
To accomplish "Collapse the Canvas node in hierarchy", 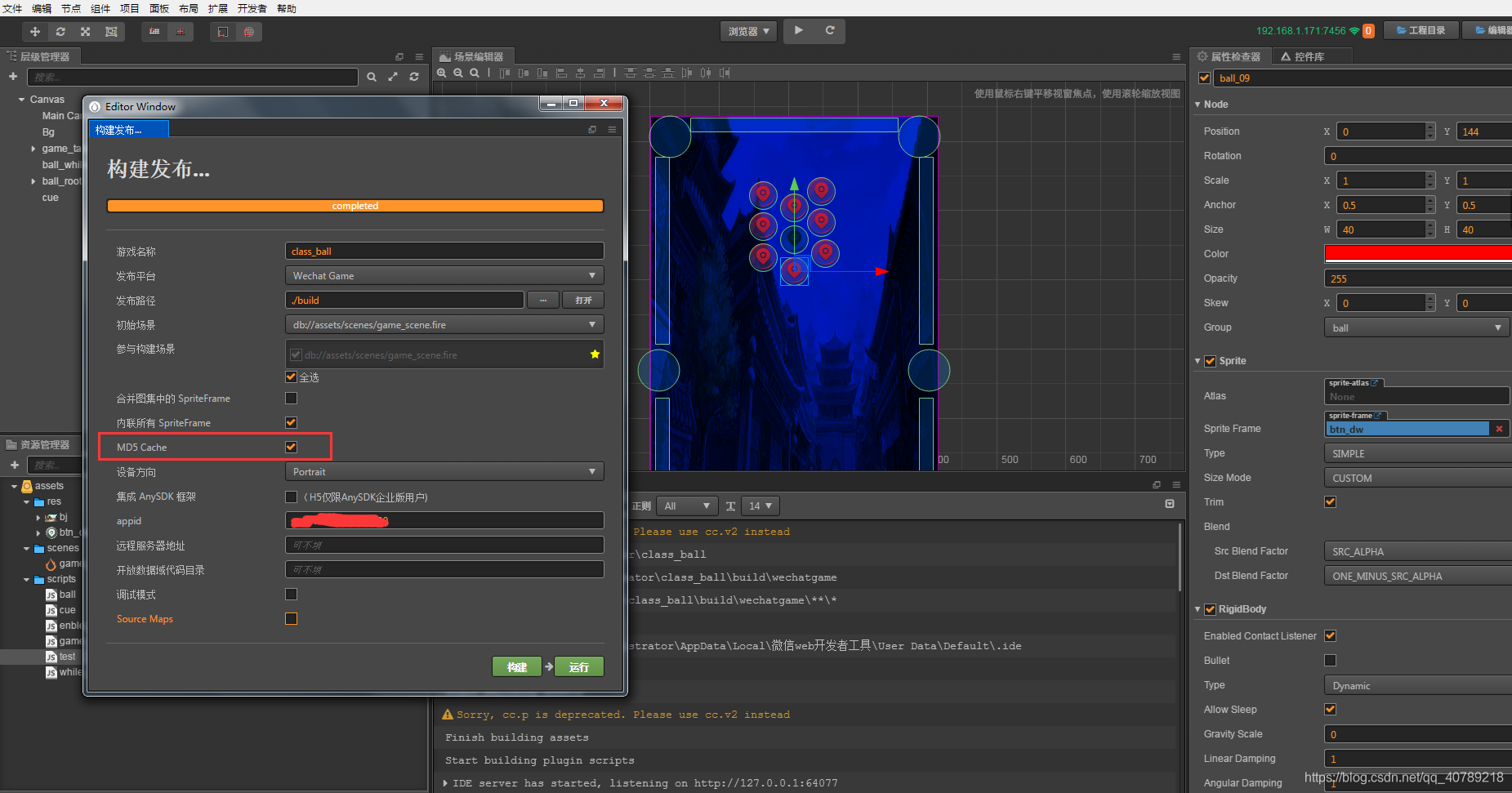I will point(21,100).
